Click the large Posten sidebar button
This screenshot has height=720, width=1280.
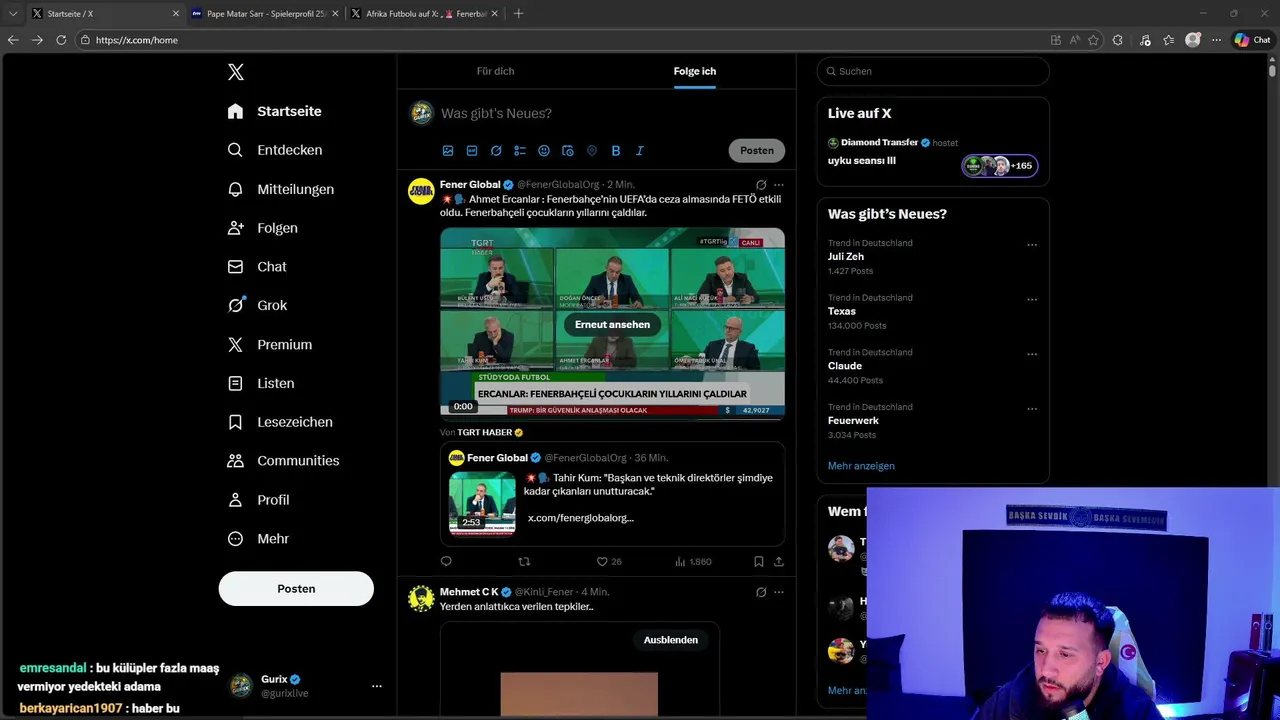(296, 589)
